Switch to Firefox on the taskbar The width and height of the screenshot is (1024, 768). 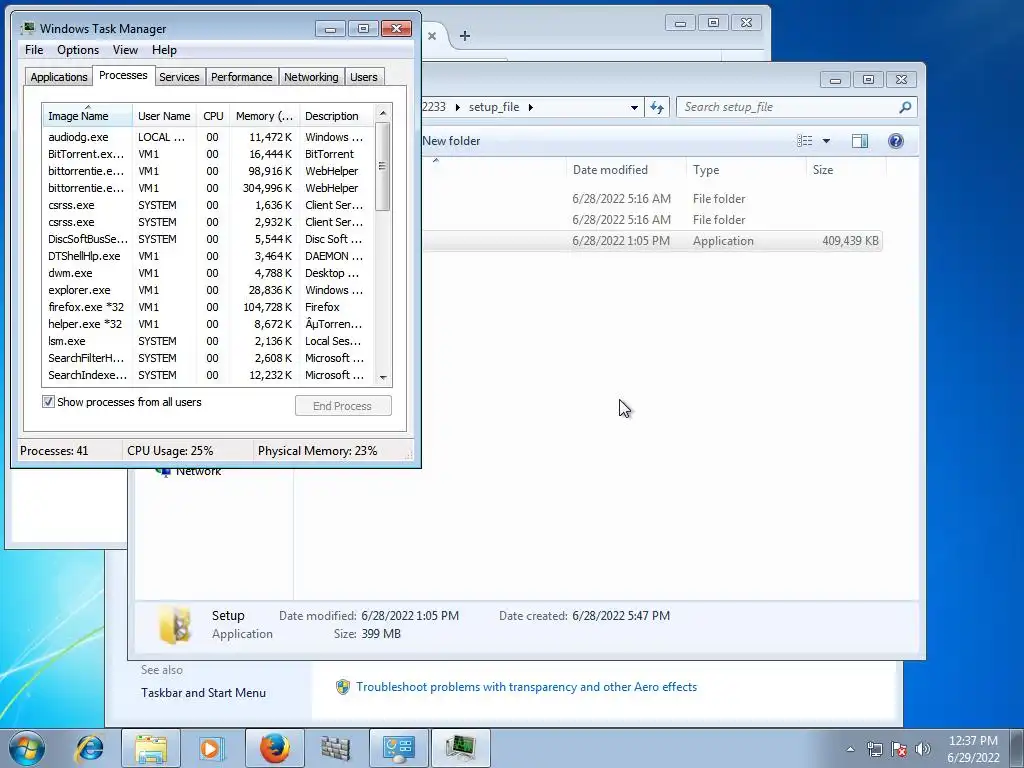click(x=274, y=748)
